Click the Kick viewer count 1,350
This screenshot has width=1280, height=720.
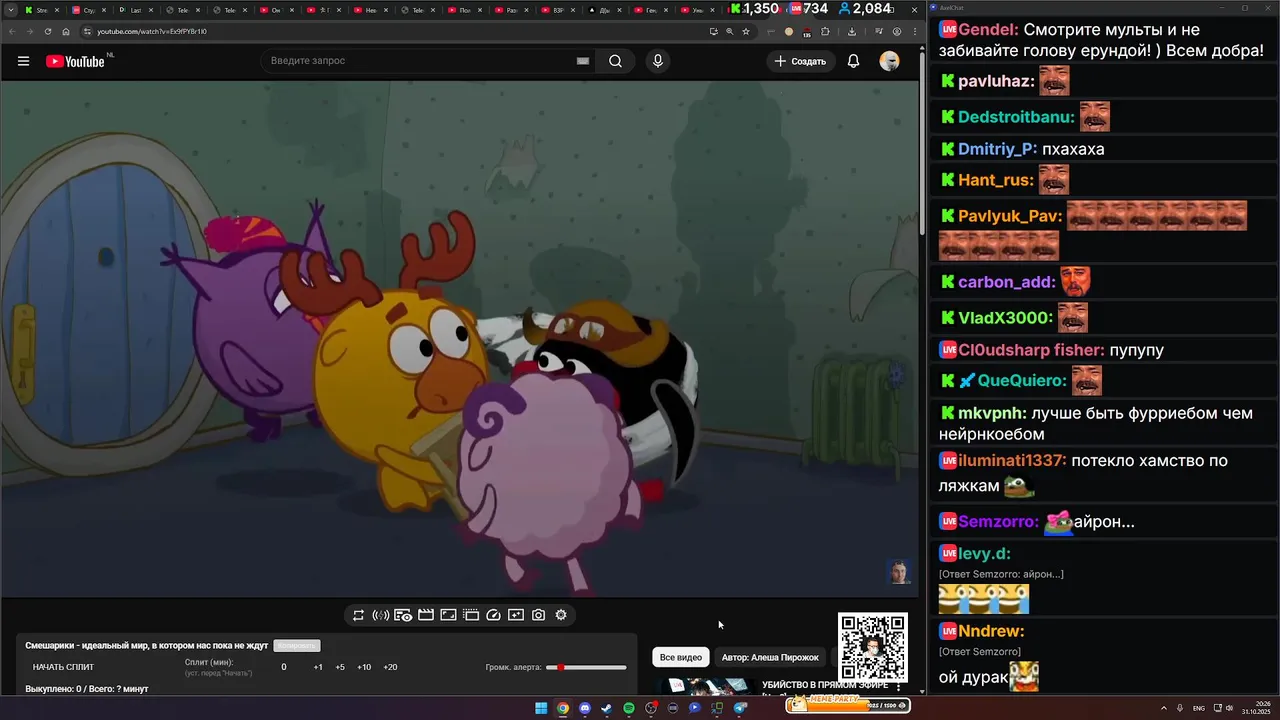[753, 9]
